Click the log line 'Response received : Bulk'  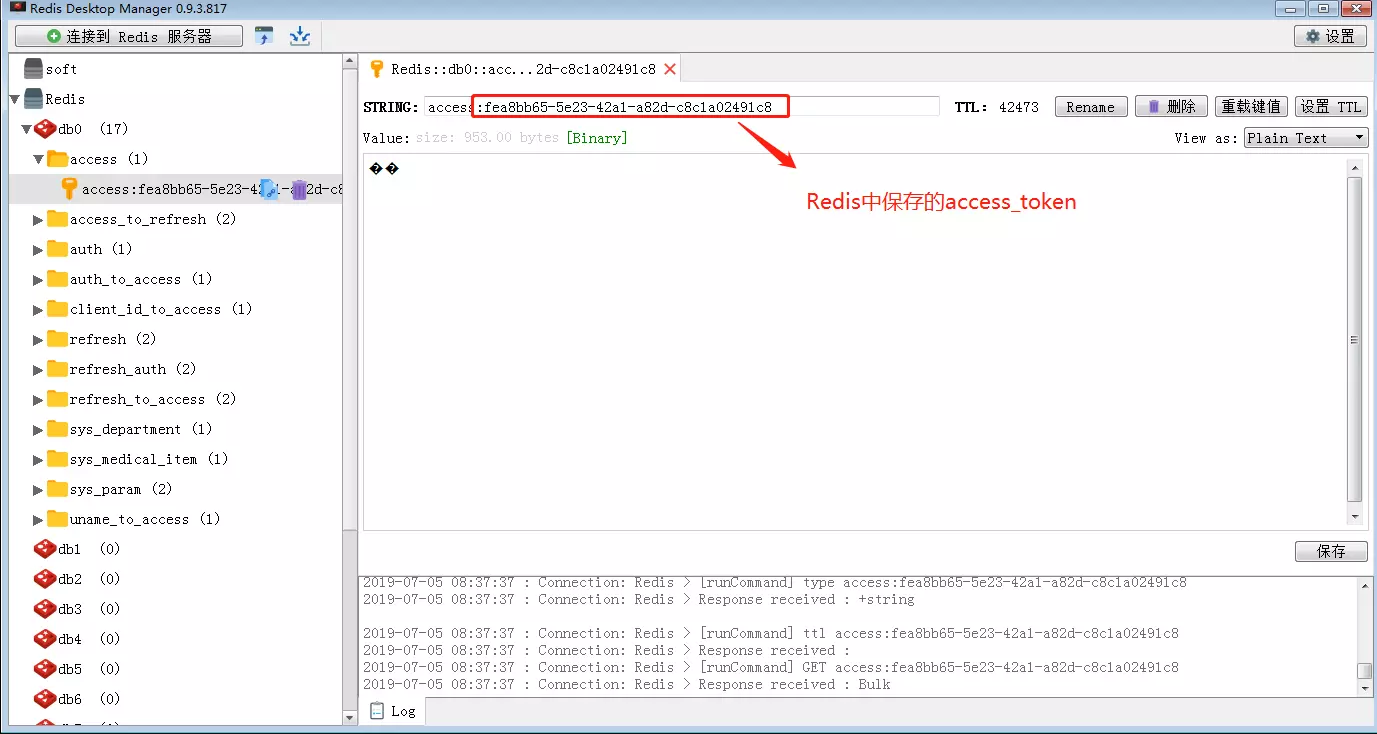(627, 684)
